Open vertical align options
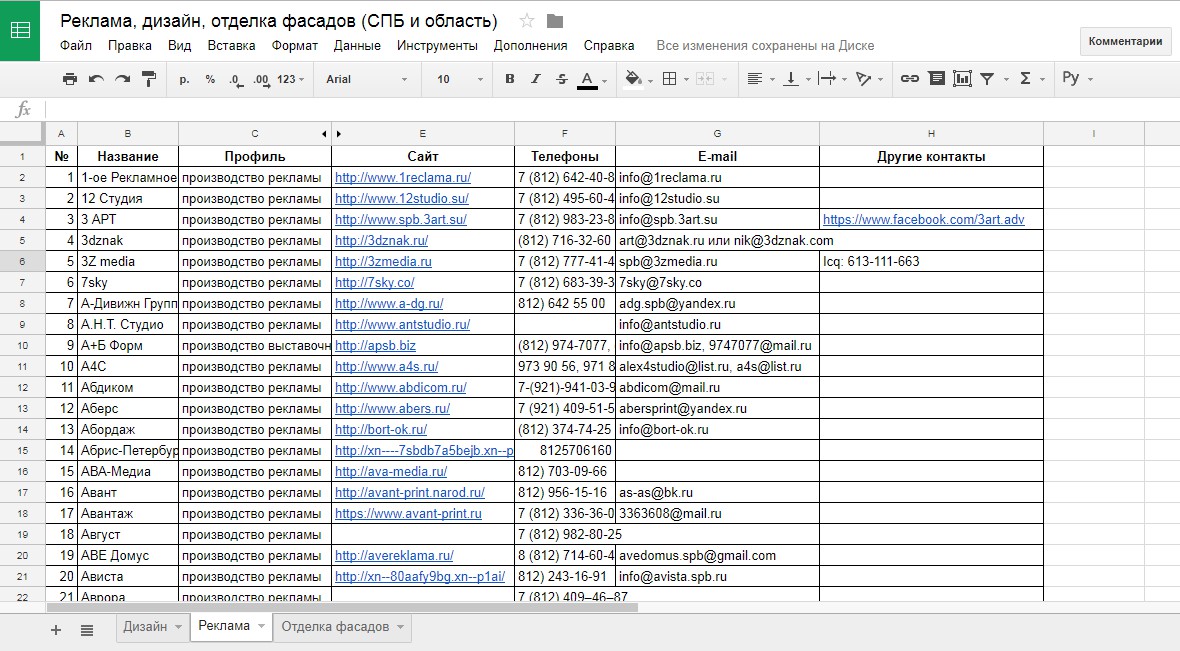 (x=791, y=79)
